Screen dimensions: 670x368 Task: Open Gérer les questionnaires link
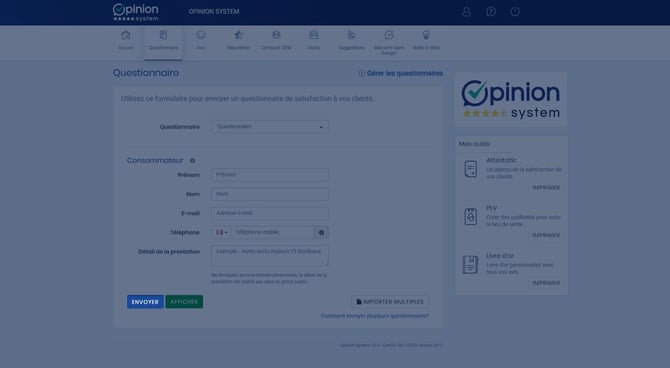coord(400,73)
